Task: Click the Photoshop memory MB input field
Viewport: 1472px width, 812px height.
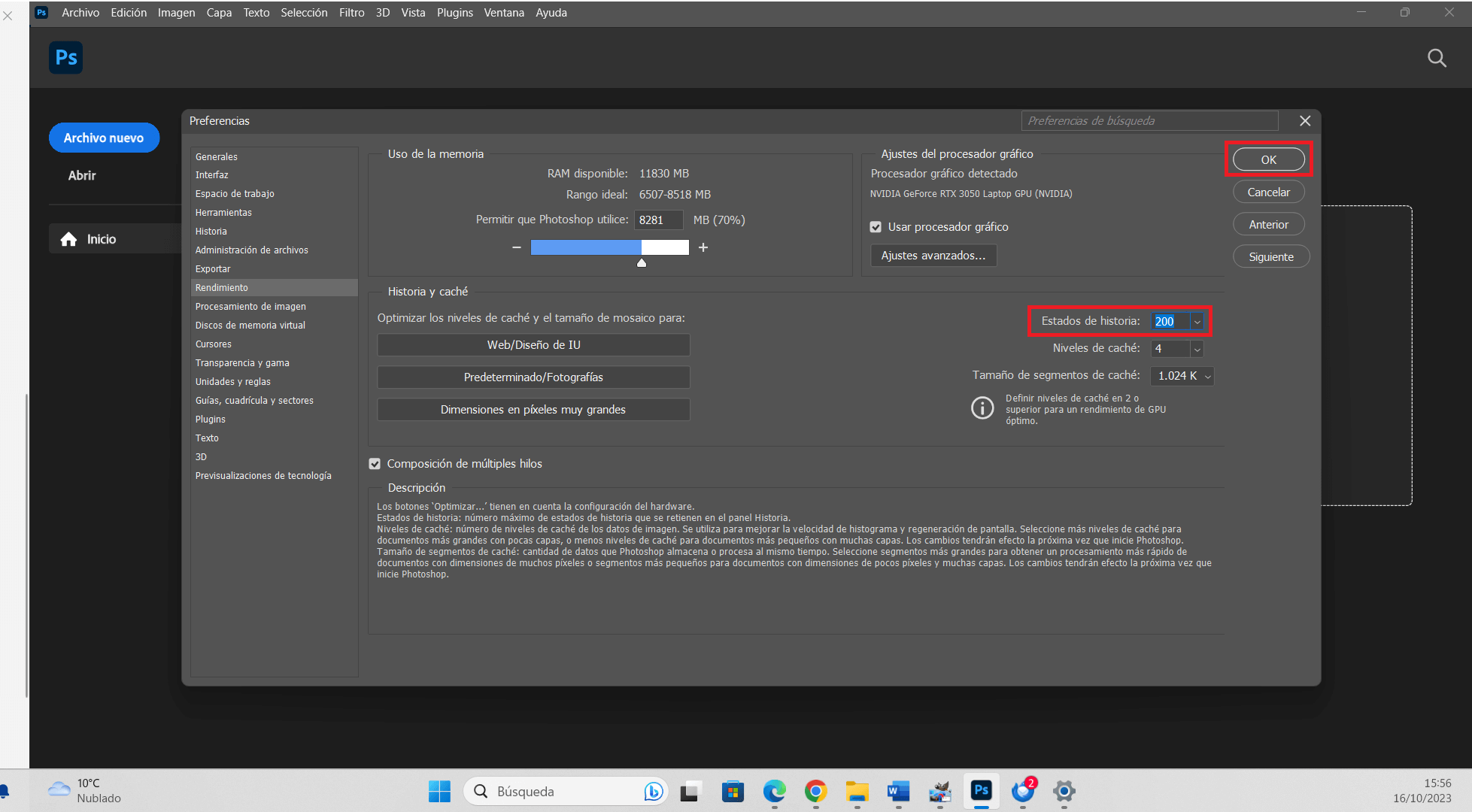Action: [659, 220]
